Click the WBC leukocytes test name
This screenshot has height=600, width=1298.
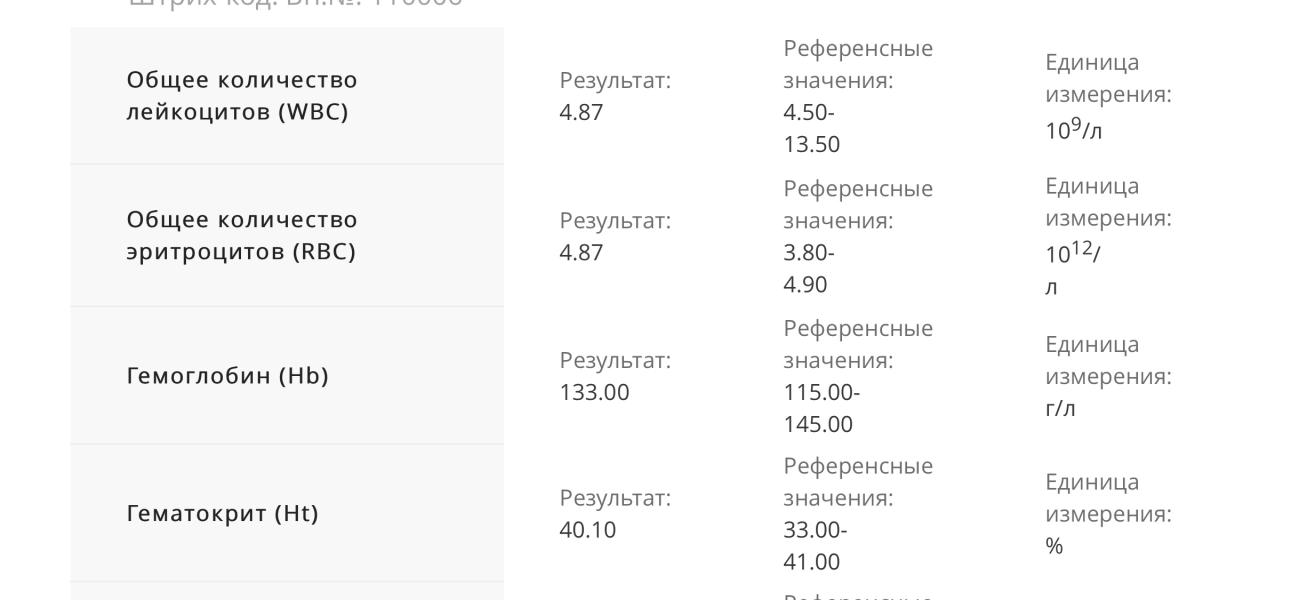pos(242,95)
